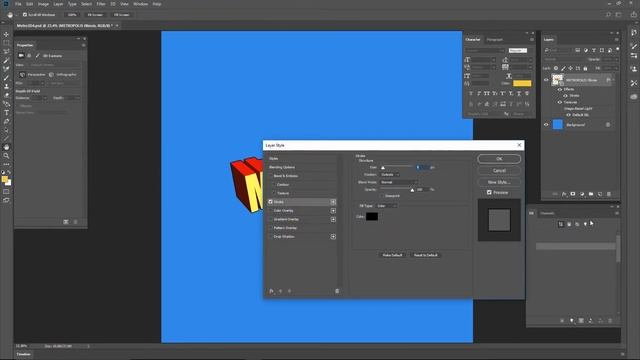This screenshot has width=640, height=360.
Task: Select the Clone Stamp tool
Action: coord(6,86)
